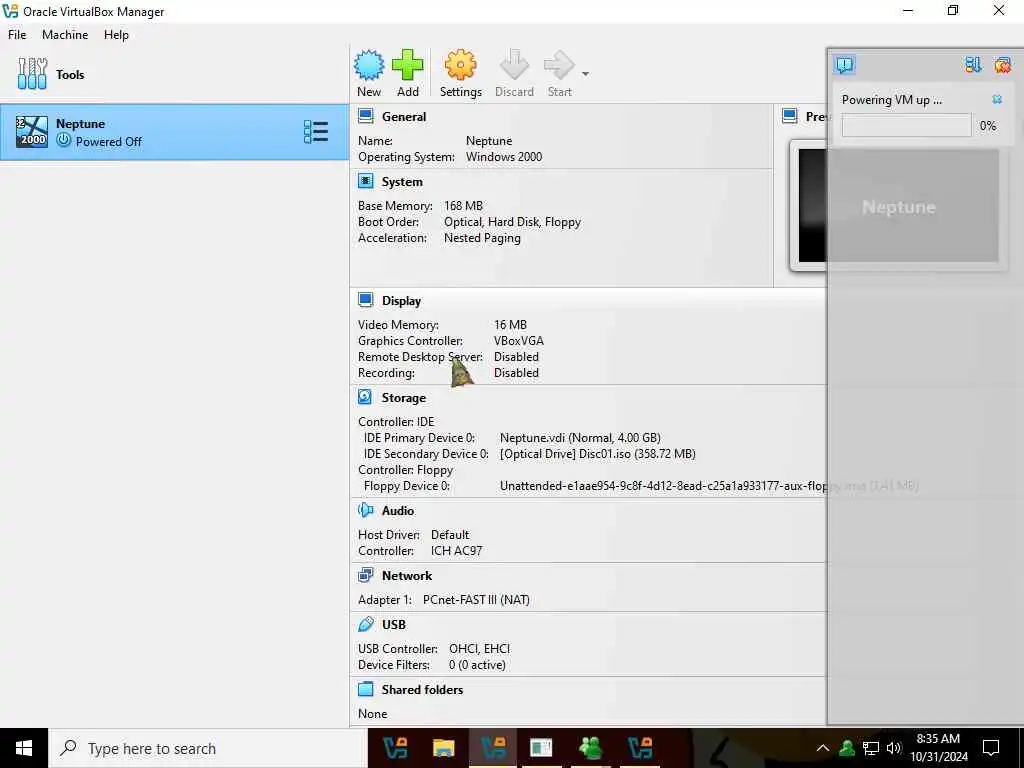Click the Display section screen icon
The image size is (1024, 768).
tap(366, 300)
